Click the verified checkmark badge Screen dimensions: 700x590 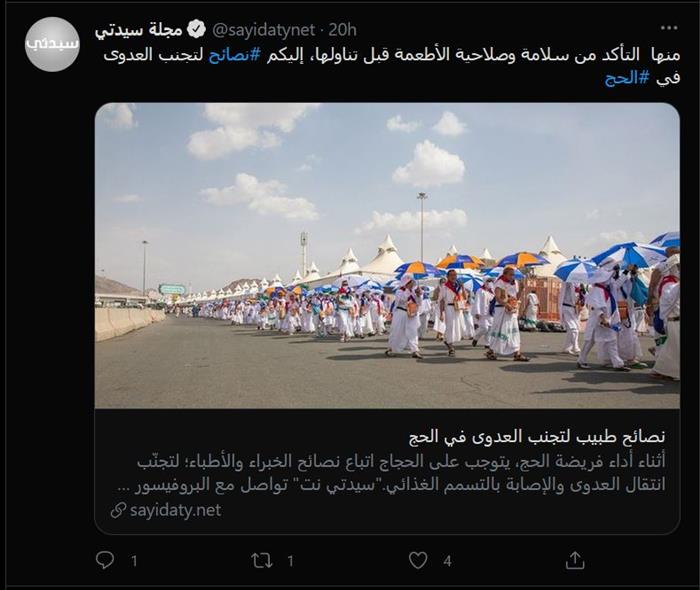[x=196, y=29]
